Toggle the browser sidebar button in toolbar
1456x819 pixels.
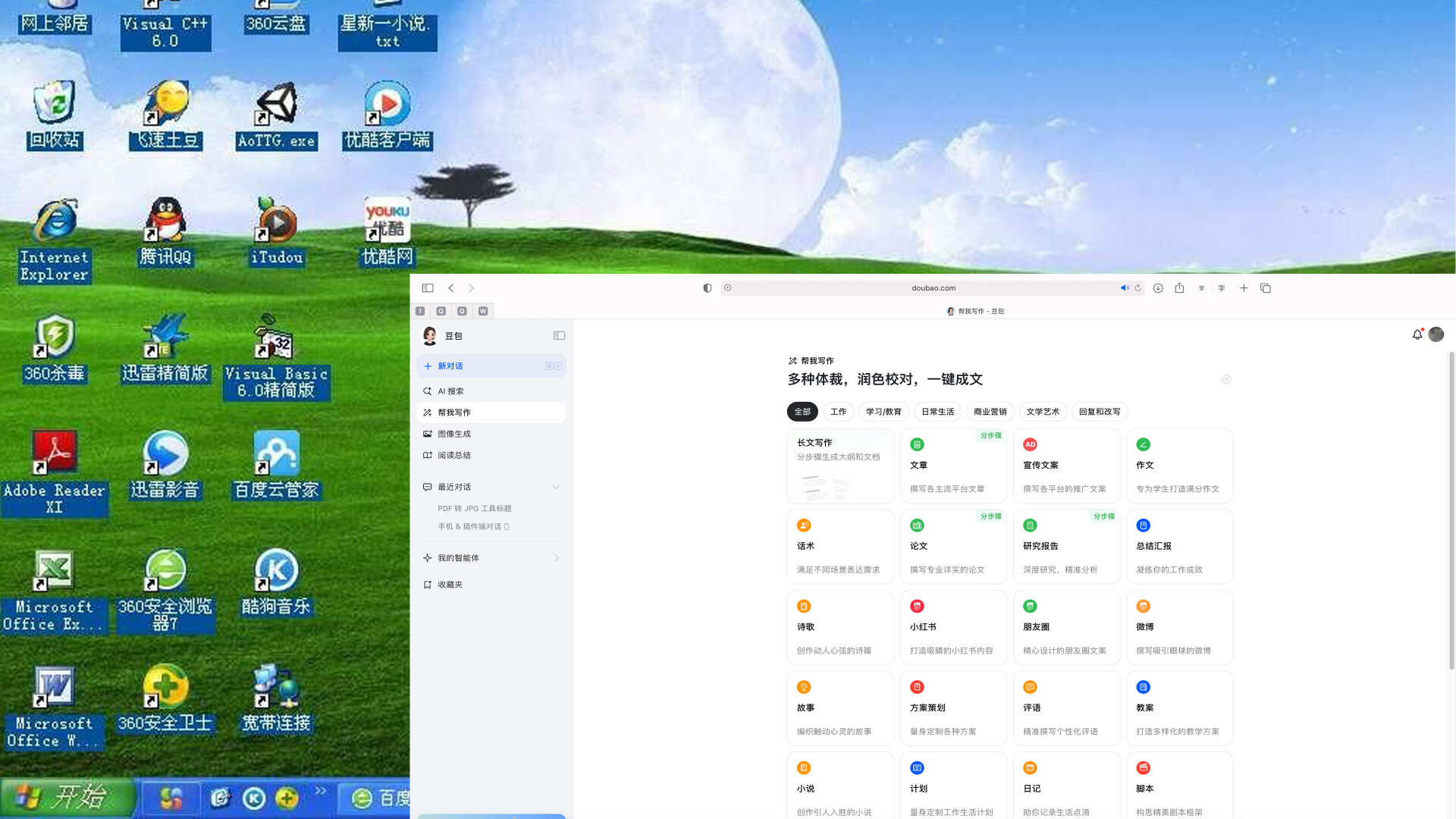(x=428, y=288)
